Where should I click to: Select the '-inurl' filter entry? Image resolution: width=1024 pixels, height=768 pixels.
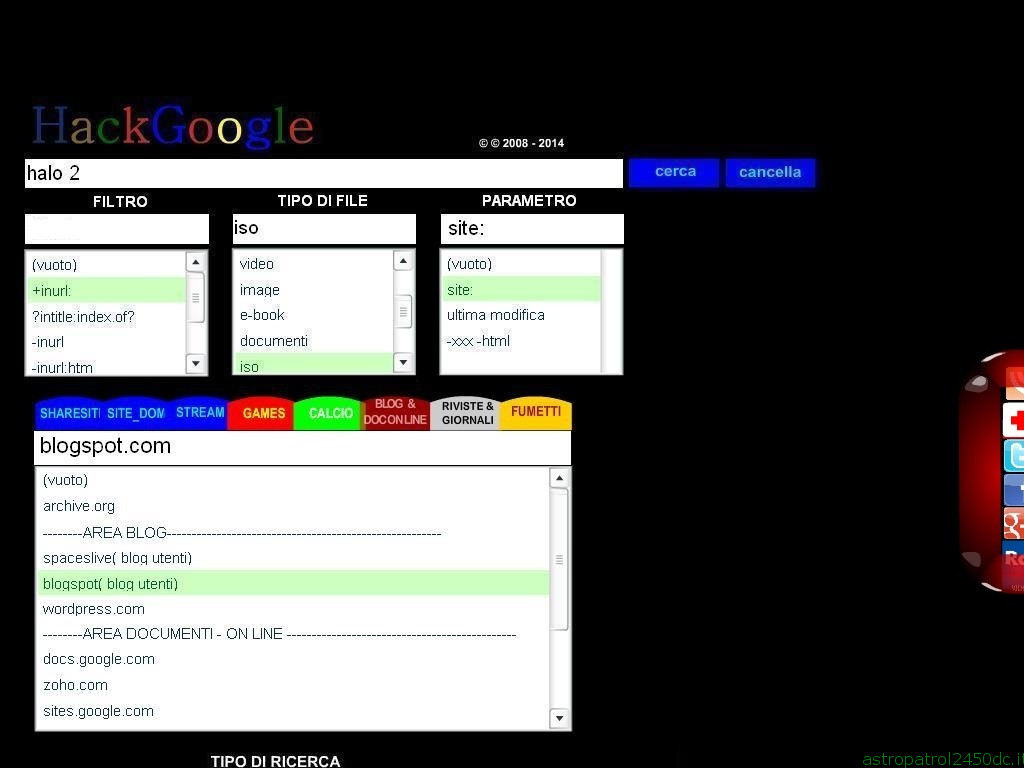(x=106, y=342)
